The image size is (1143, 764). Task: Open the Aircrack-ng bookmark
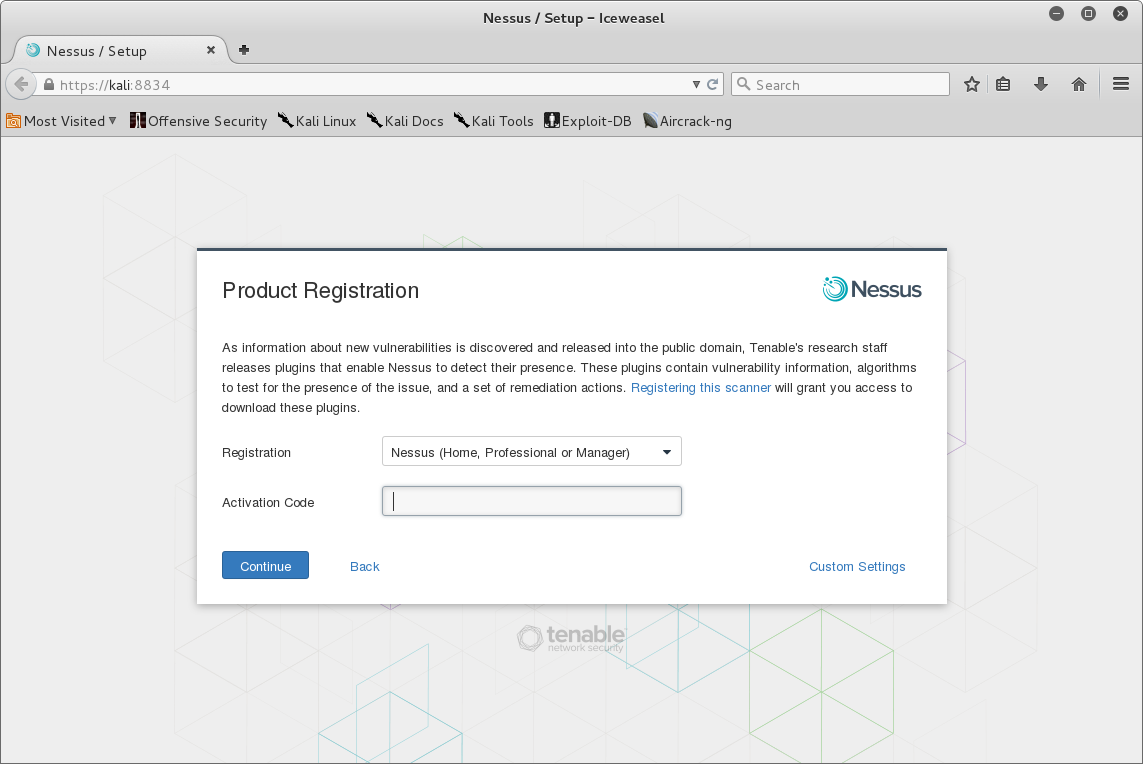pos(687,121)
